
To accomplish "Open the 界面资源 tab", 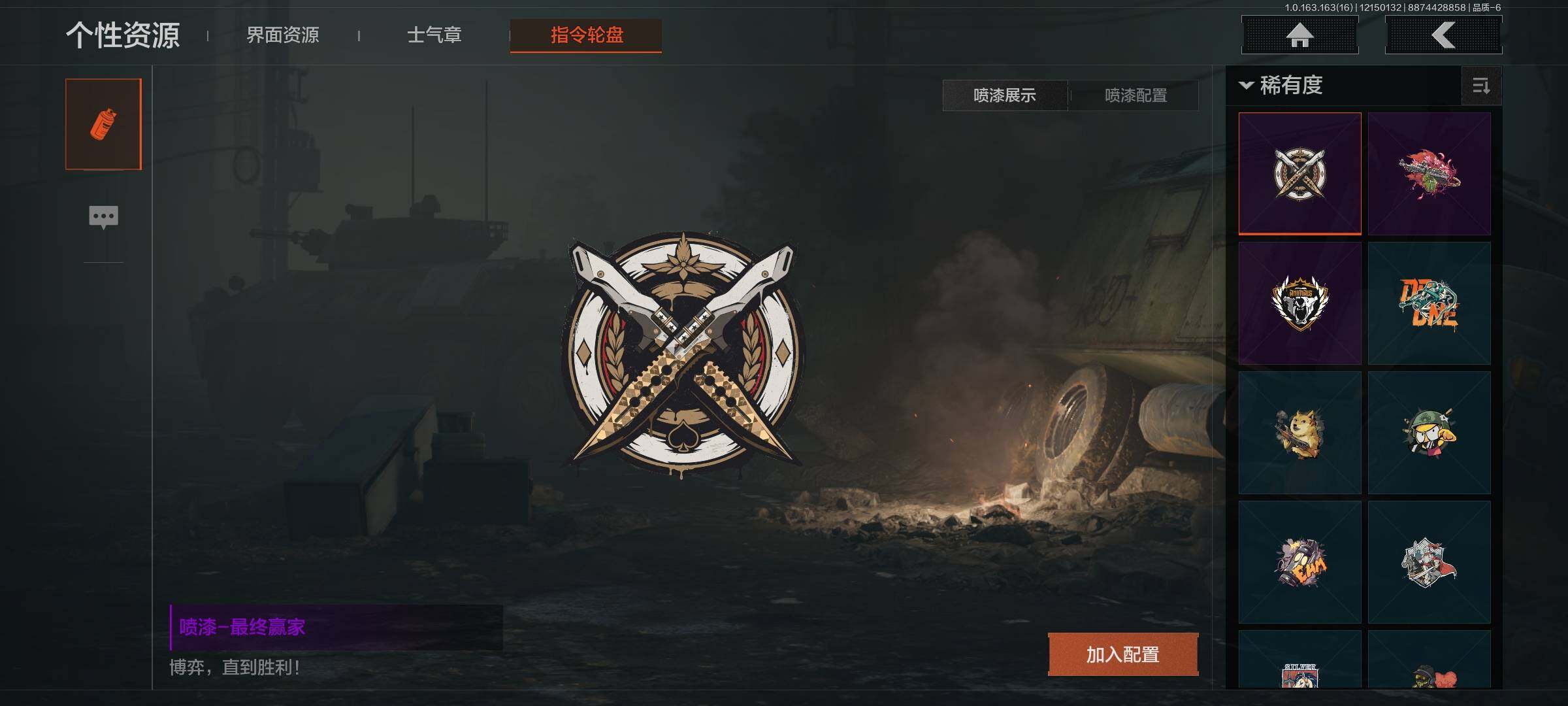I will [283, 35].
